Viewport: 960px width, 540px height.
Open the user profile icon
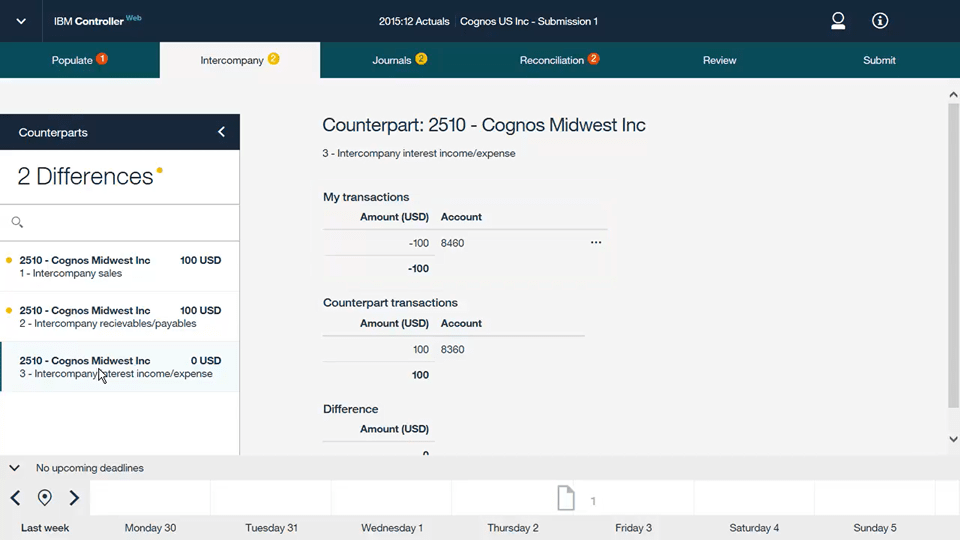tap(838, 21)
